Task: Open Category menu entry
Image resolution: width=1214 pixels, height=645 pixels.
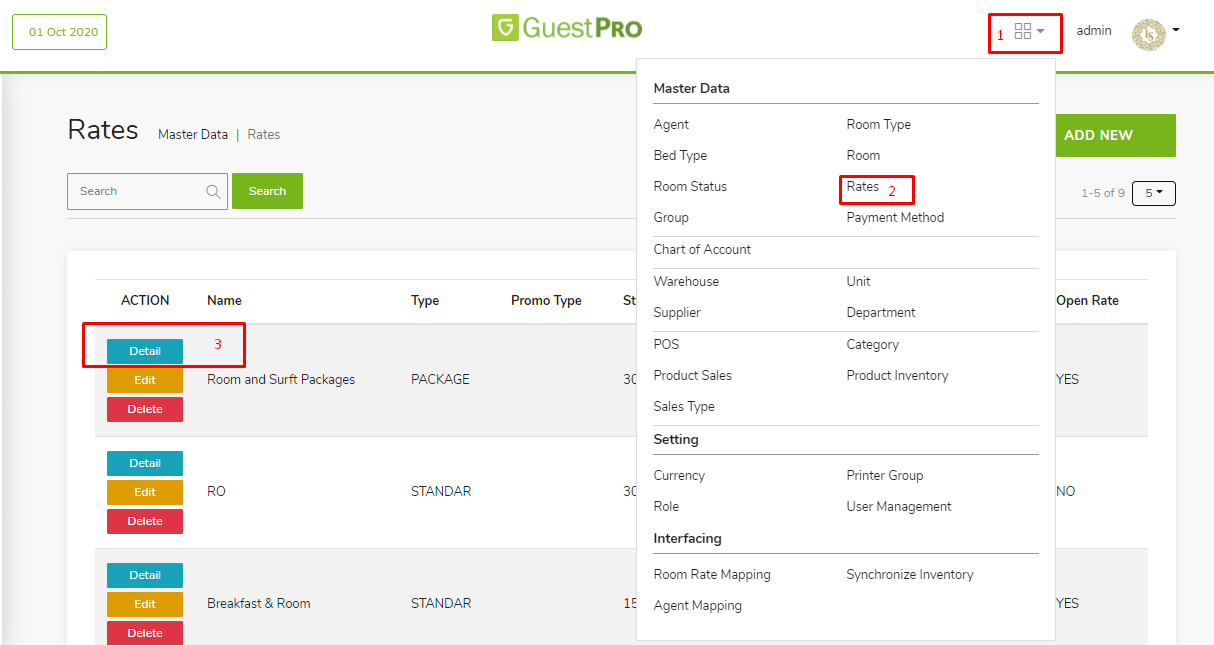Action: 873,344
